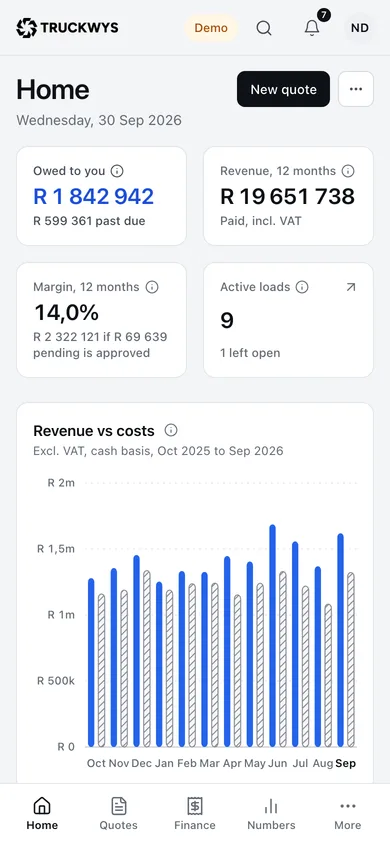Screen dimensions: 390x844
Task: Click the R 500k axis label
Action: point(55,681)
